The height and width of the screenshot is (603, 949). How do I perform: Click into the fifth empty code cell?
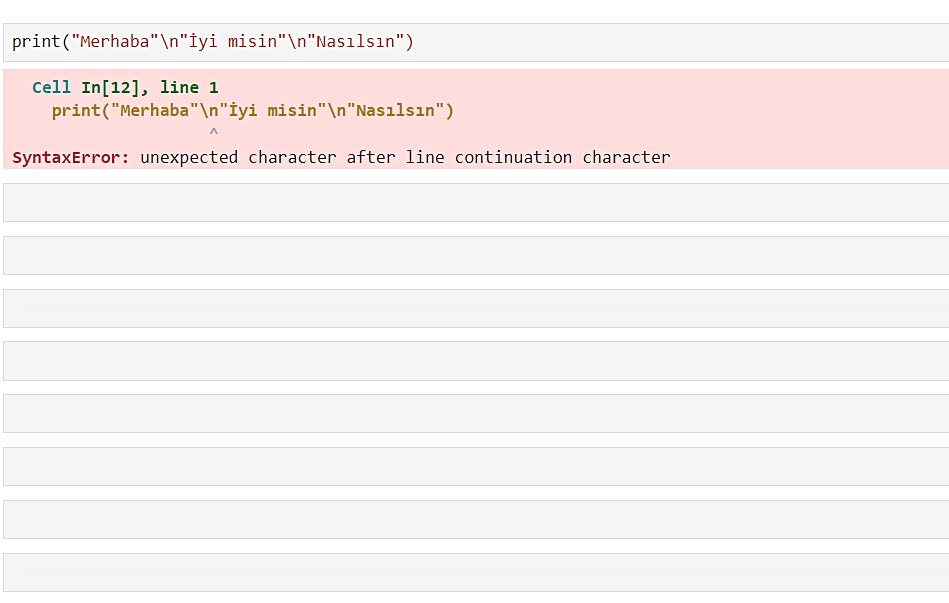475,413
